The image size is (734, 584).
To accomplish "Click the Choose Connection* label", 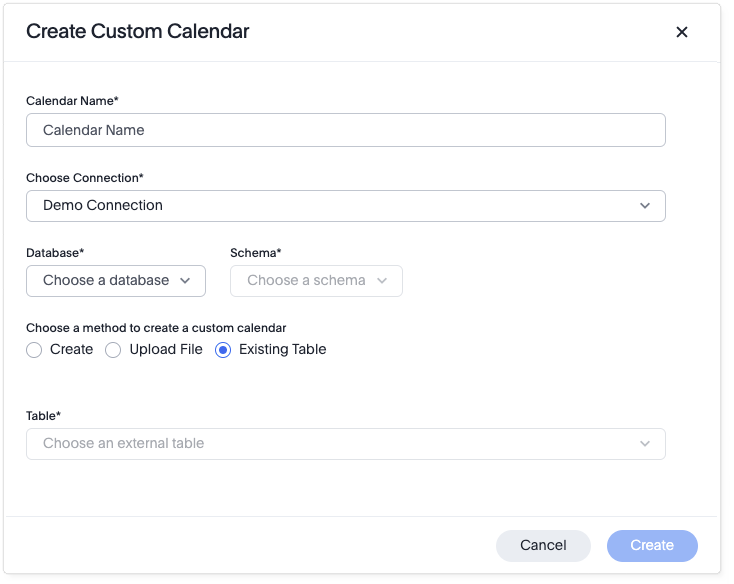I will click(85, 178).
